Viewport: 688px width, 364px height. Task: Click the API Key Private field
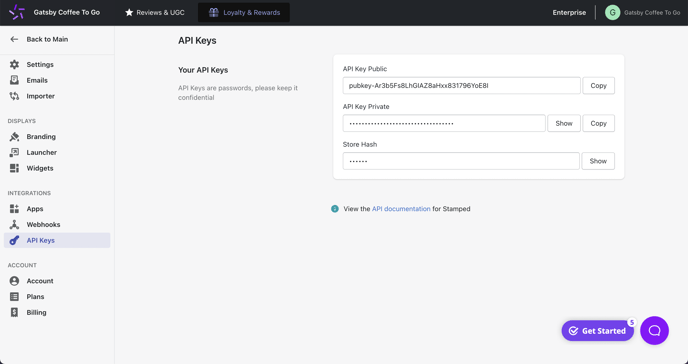444,123
